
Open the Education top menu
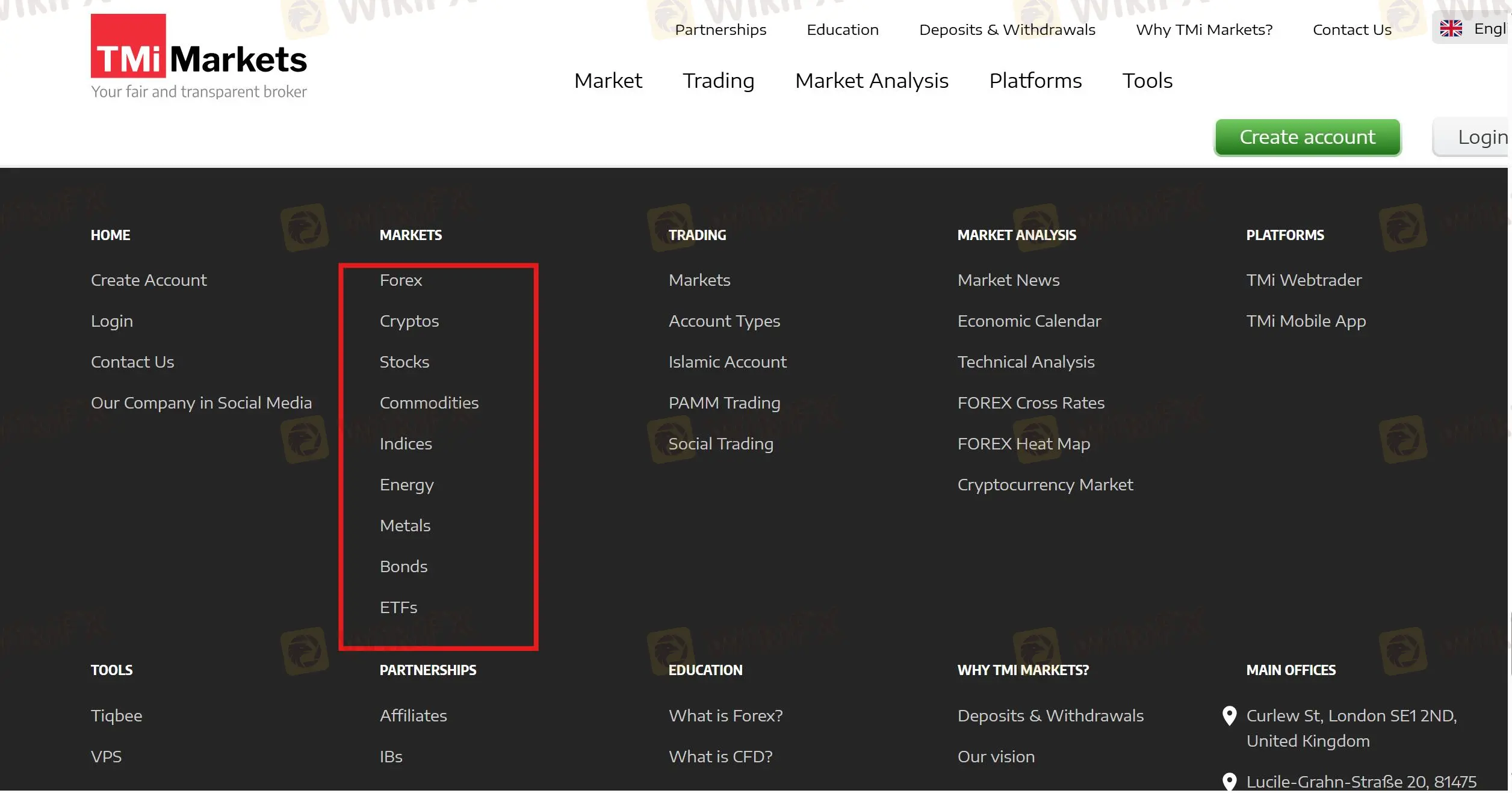843,29
